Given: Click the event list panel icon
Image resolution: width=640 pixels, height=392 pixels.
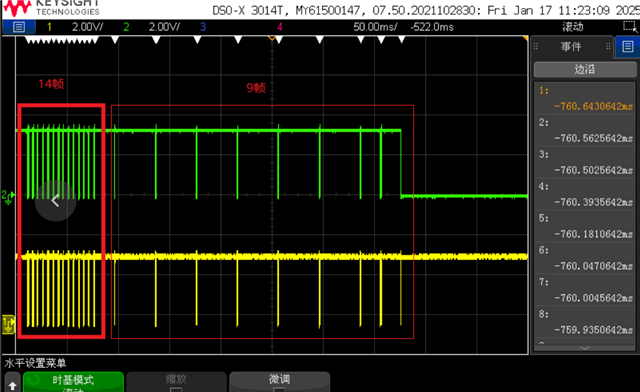Looking at the screenshot, I should click(x=628, y=47).
